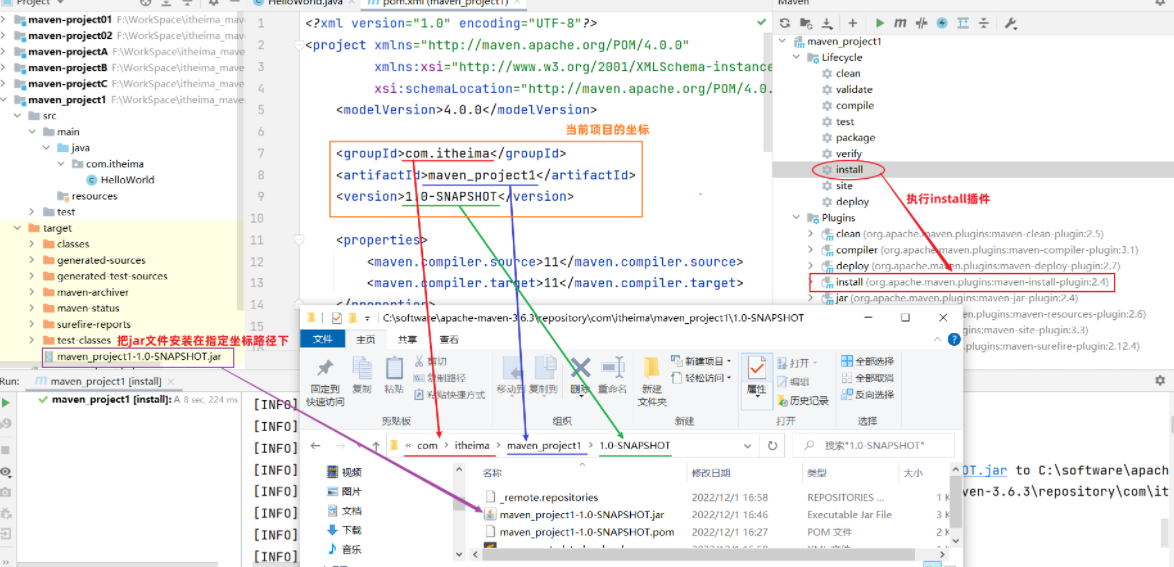Click 全部取消 button in Explorer ribbon

tap(868, 378)
